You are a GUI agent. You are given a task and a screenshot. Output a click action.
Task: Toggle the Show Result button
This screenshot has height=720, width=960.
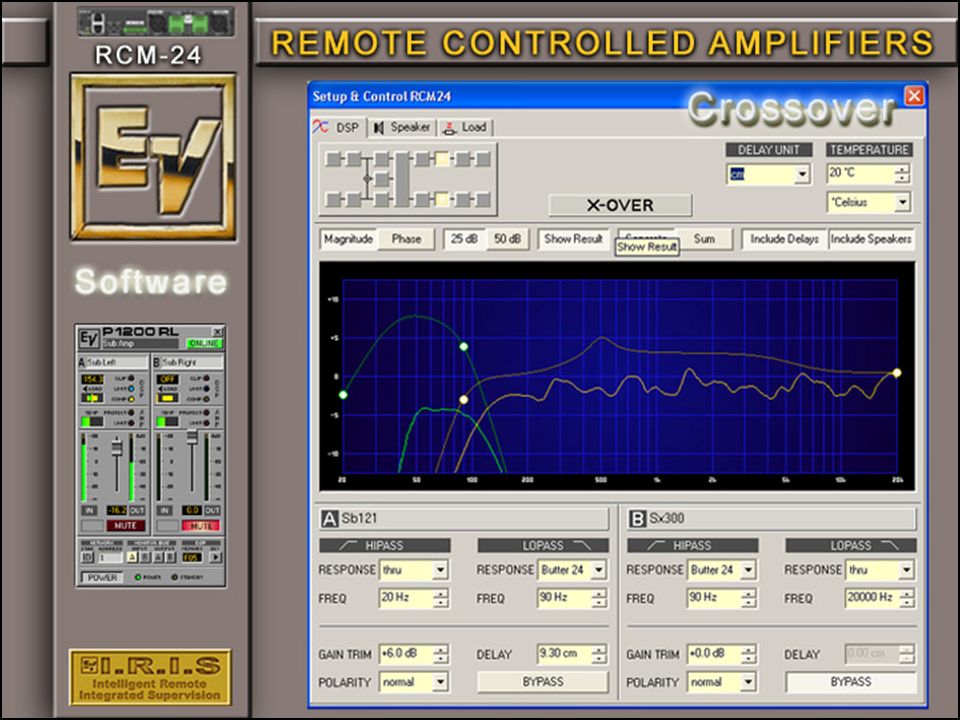point(574,239)
